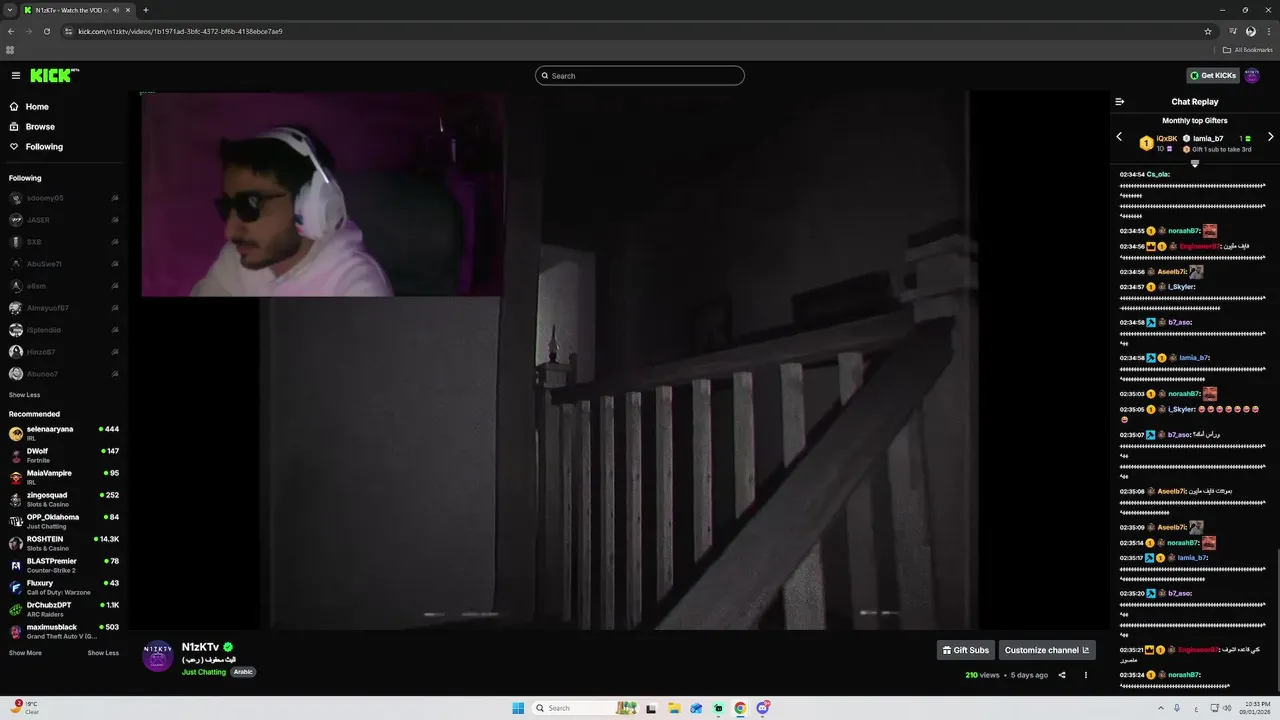This screenshot has width=1280, height=720.
Task: Bookmark this page with star icon
Action: point(1208,31)
